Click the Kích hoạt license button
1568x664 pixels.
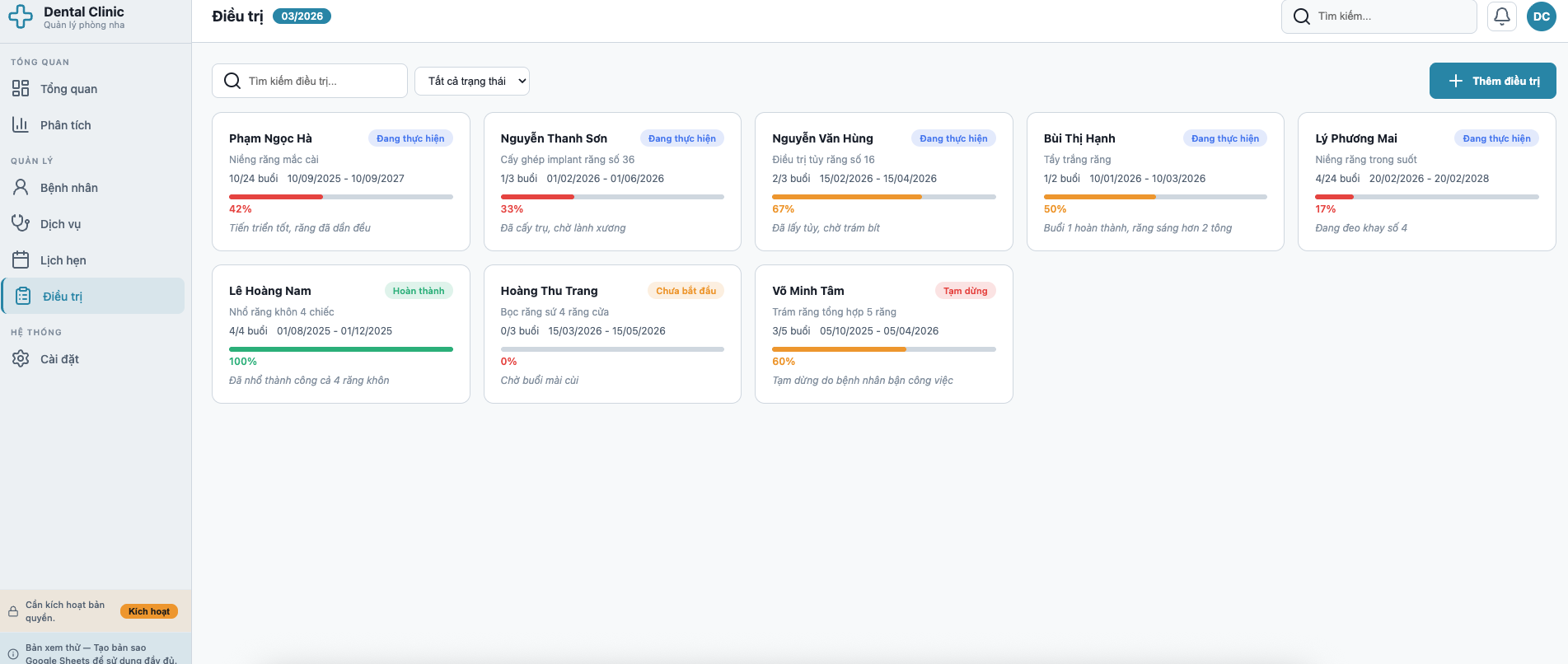point(149,611)
